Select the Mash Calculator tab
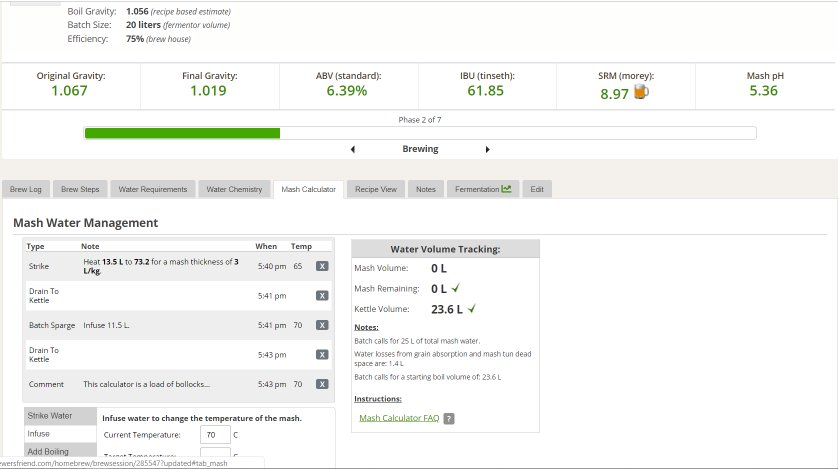Image resolution: width=838 pixels, height=469 pixels. point(308,189)
